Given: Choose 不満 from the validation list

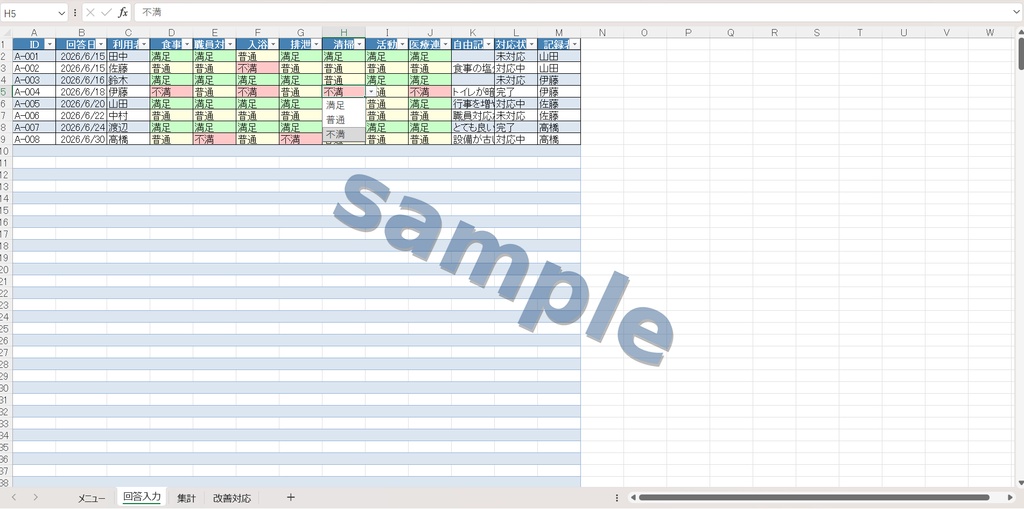Looking at the screenshot, I should click(x=344, y=135).
